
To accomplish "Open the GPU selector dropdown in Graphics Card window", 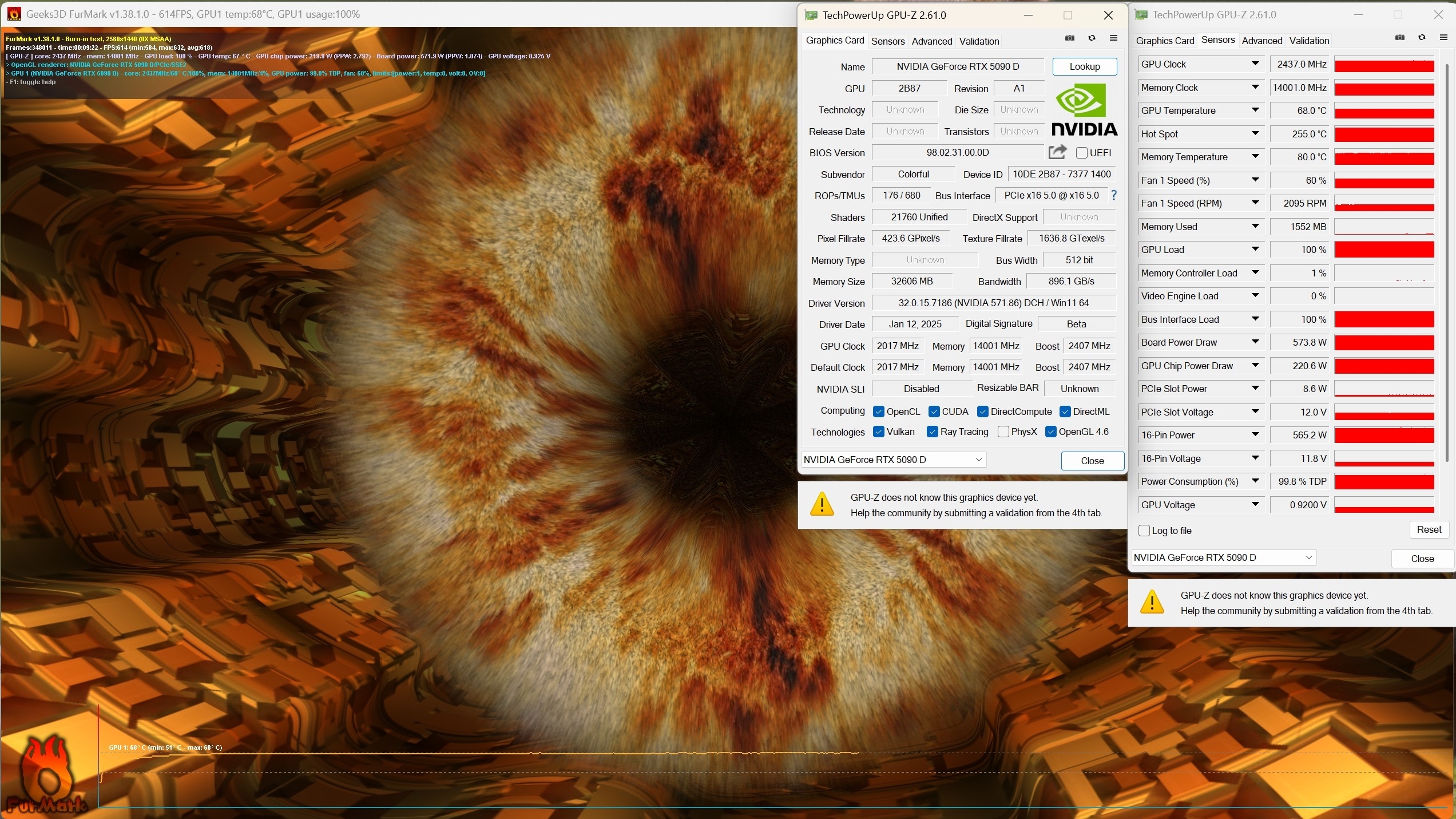I will (x=979, y=460).
